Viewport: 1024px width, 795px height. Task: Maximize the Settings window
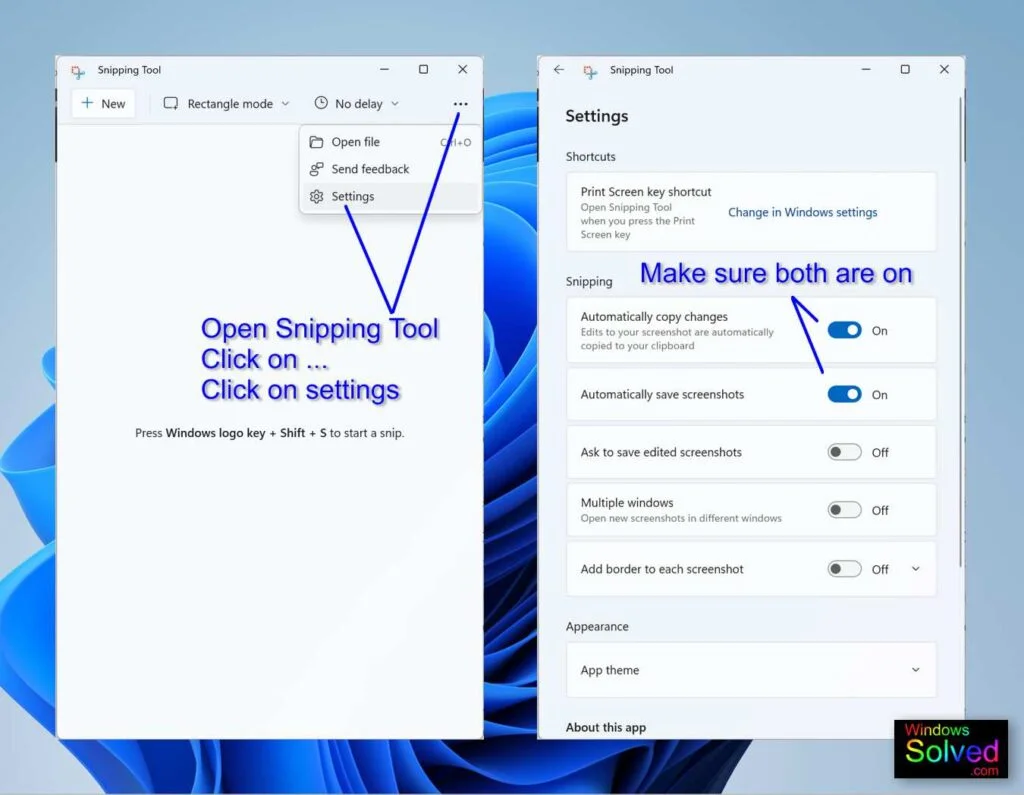coord(904,69)
